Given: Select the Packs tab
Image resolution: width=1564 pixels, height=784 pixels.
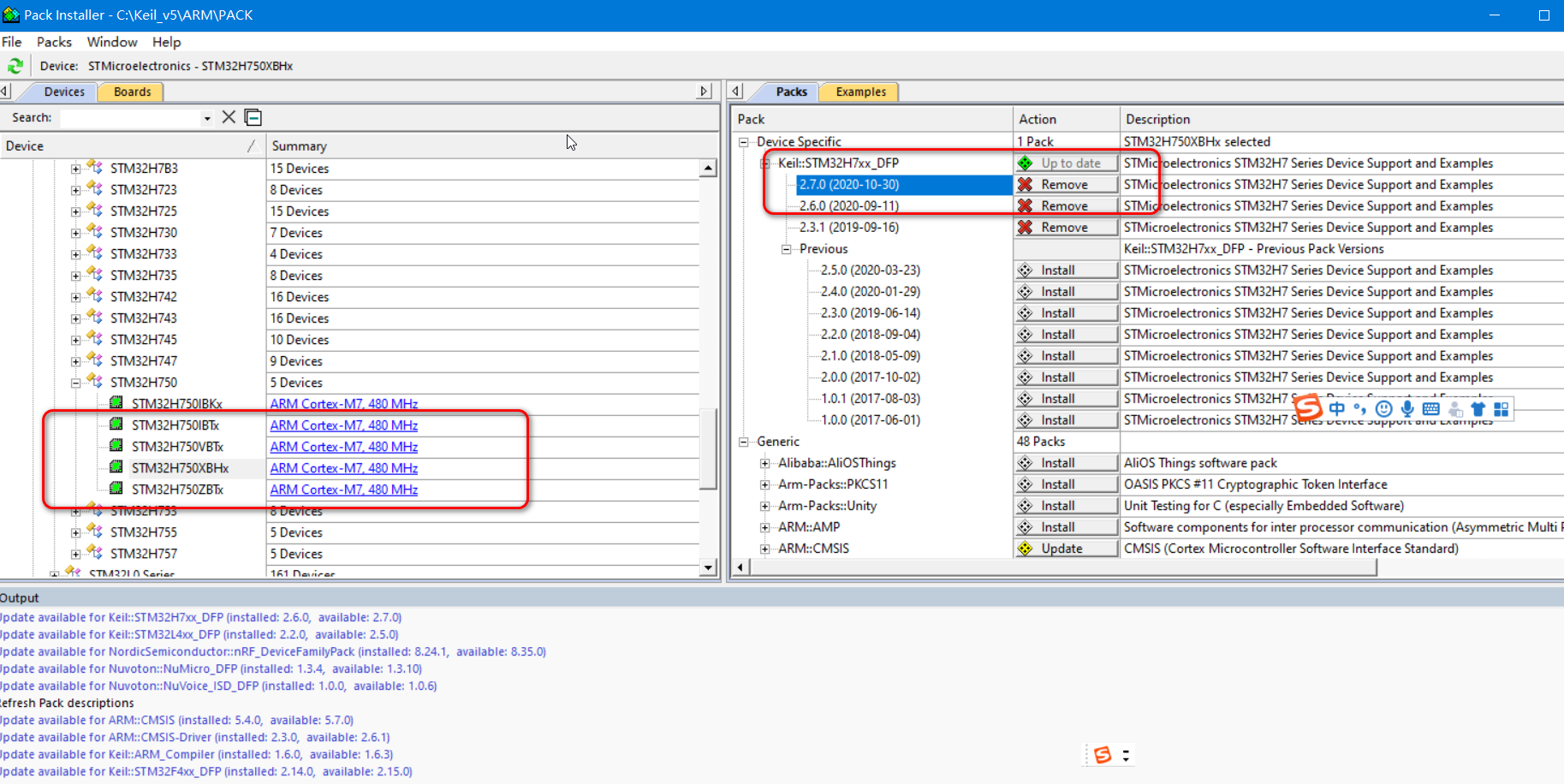Looking at the screenshot, I should coord(791,92).
